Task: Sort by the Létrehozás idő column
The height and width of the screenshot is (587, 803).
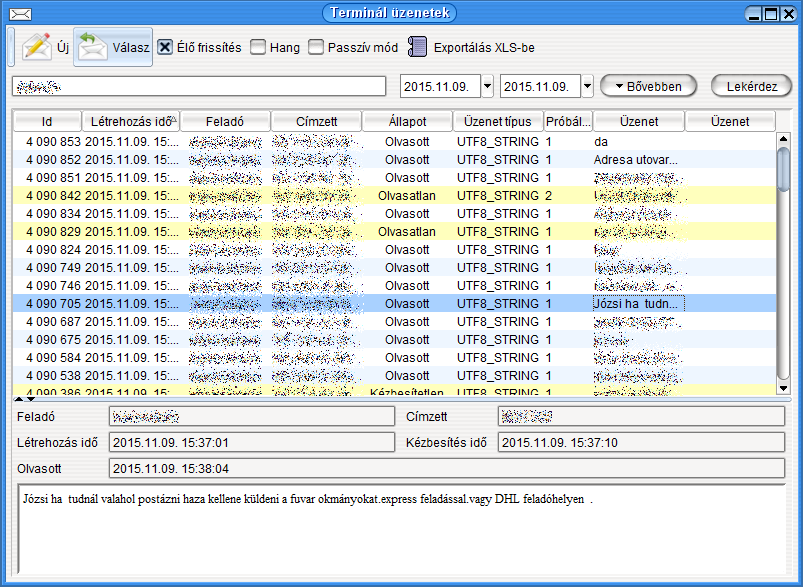Action: pyautogui.click(x=130, y=121)
